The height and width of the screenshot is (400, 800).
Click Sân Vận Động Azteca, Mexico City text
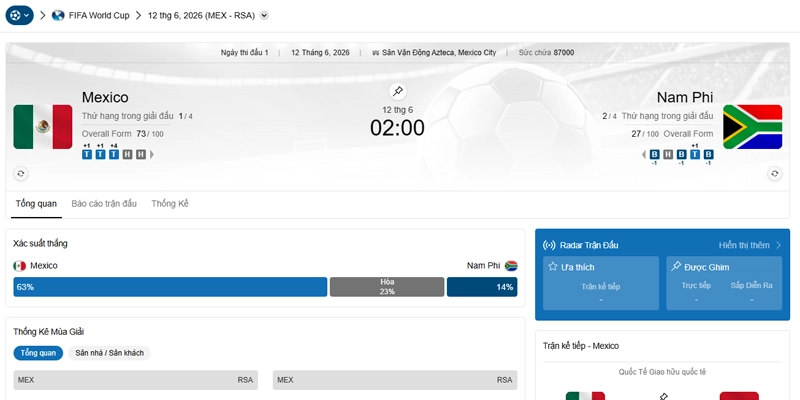point(439,53)
